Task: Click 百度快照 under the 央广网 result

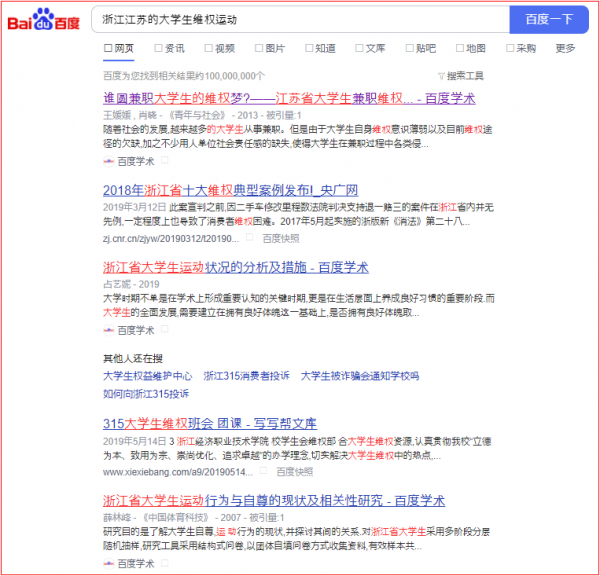Action: 281,239
